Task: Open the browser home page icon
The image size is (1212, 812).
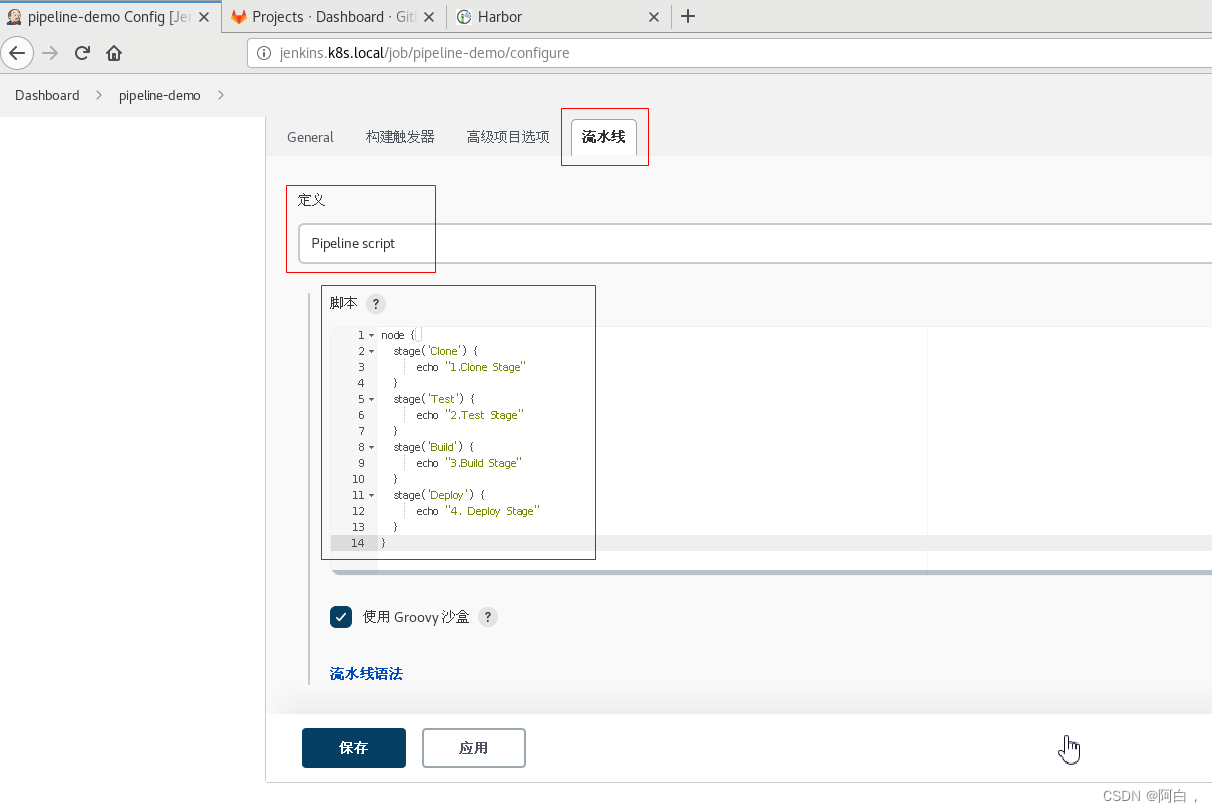Action: 114,53
